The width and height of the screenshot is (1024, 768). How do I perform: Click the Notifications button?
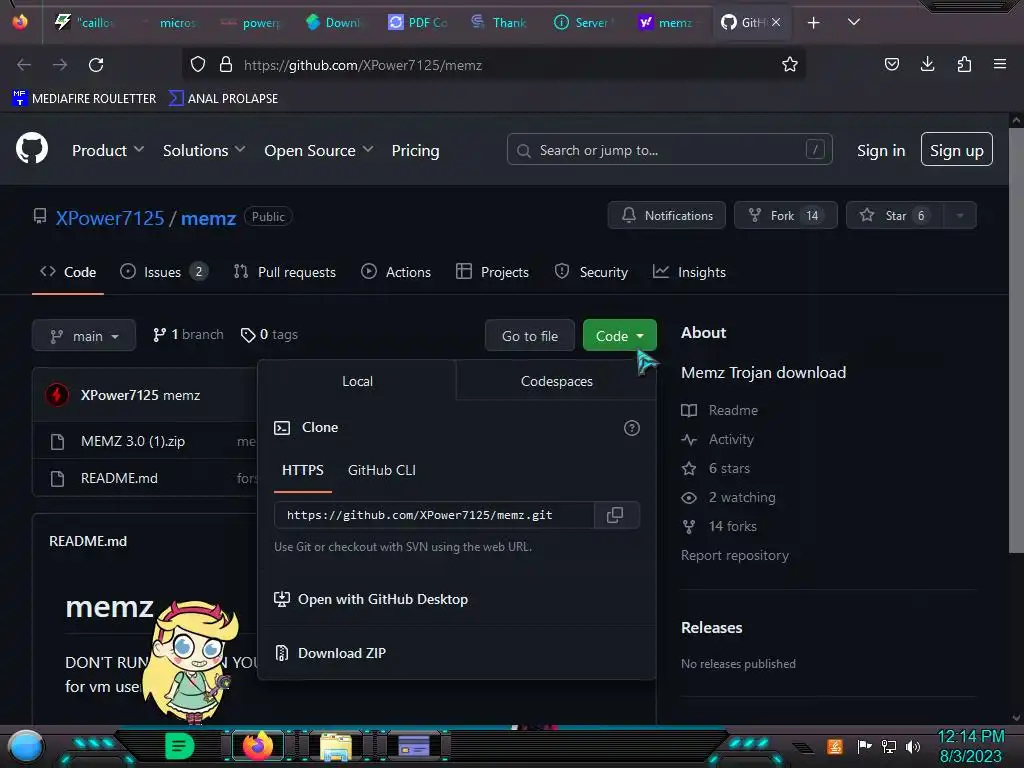666,216
